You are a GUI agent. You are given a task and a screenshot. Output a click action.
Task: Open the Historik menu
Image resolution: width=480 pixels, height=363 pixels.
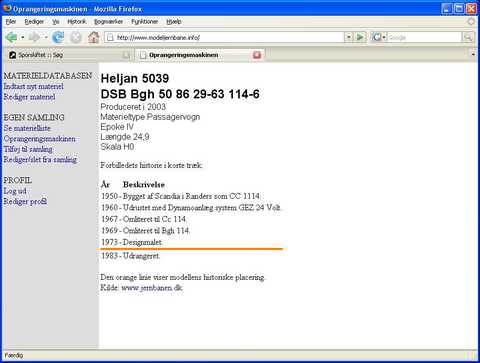click(77, 22)
